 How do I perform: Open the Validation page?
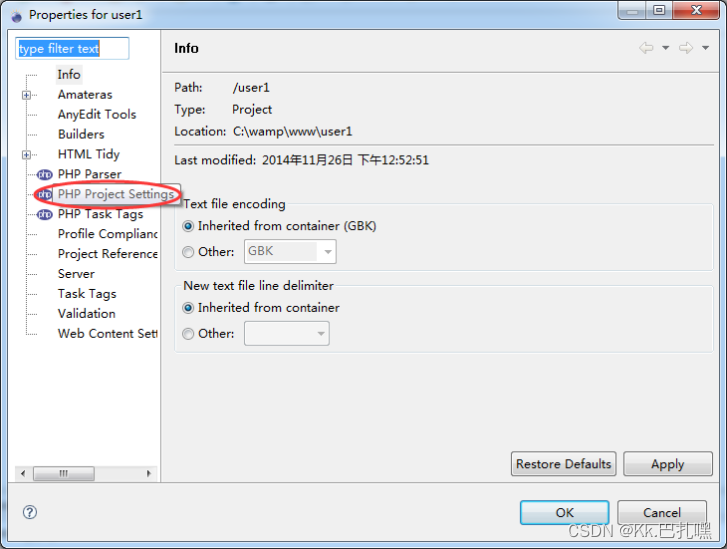[87, 314]
